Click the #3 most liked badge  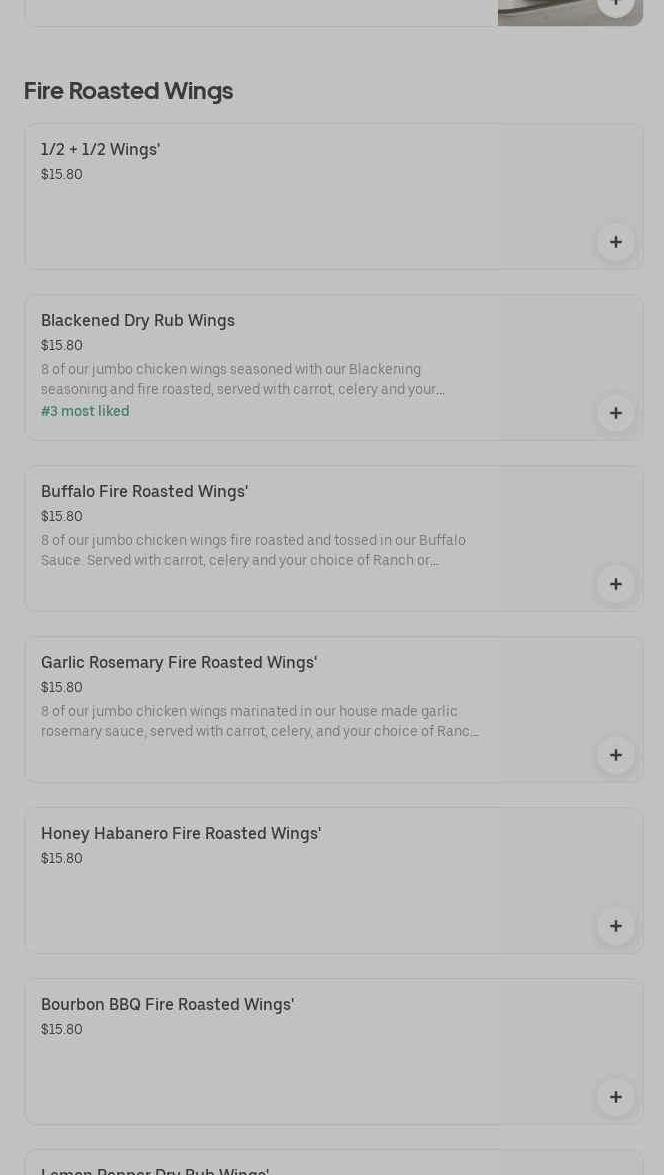coord(85,412)
